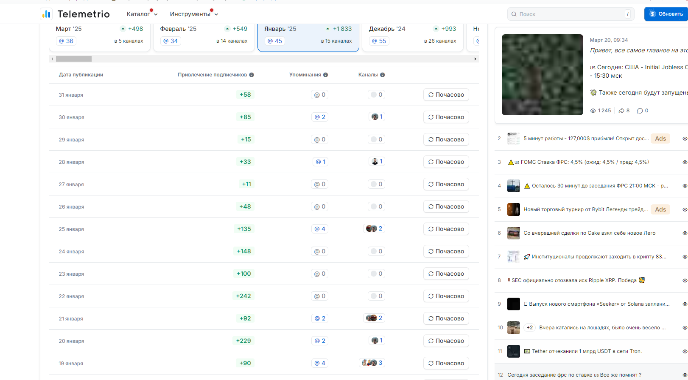688x380 pixels.
Task: Open the large featured post image
Action: [x=542, y=75]
